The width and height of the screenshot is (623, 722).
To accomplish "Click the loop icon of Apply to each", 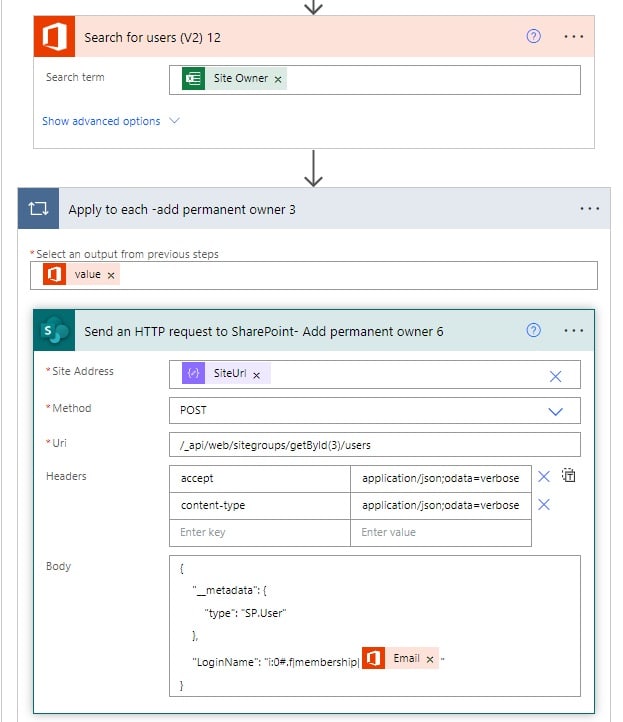I will (x=38, y=209).
